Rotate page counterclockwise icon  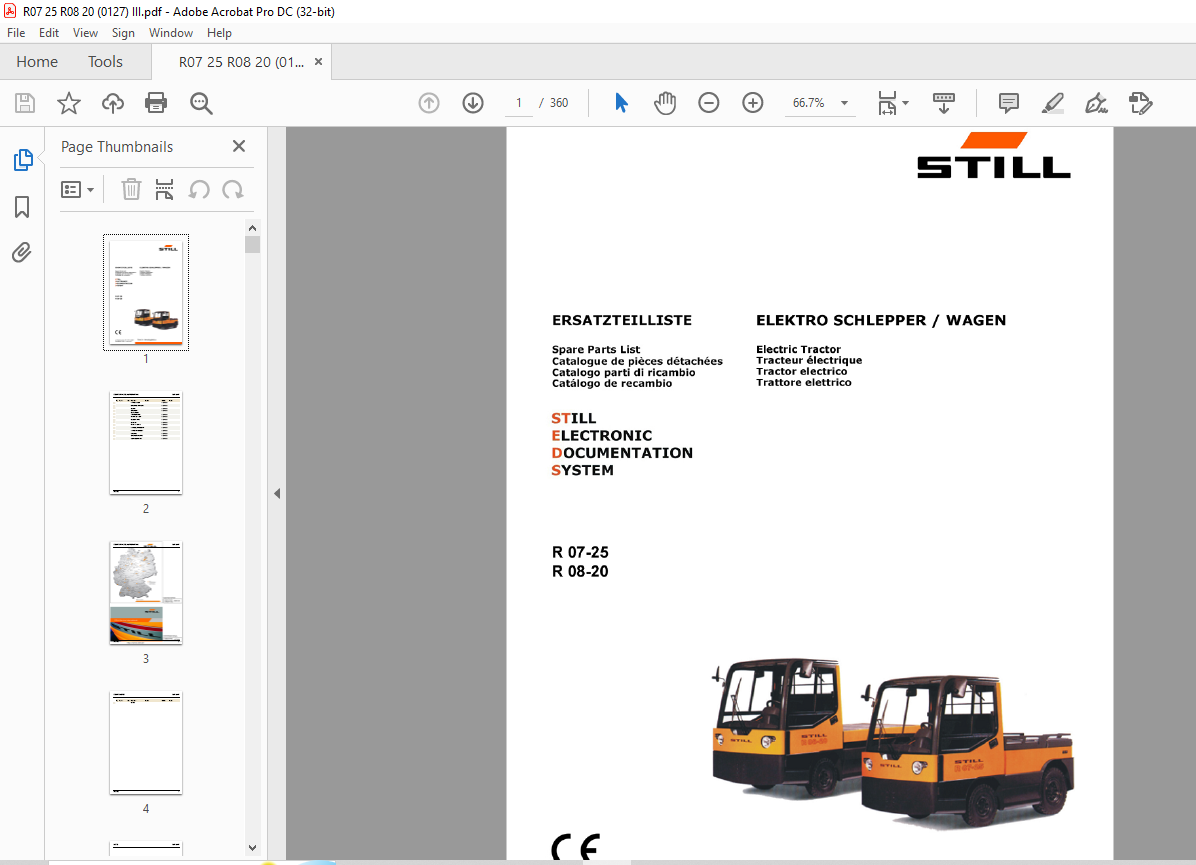point(199,189)
